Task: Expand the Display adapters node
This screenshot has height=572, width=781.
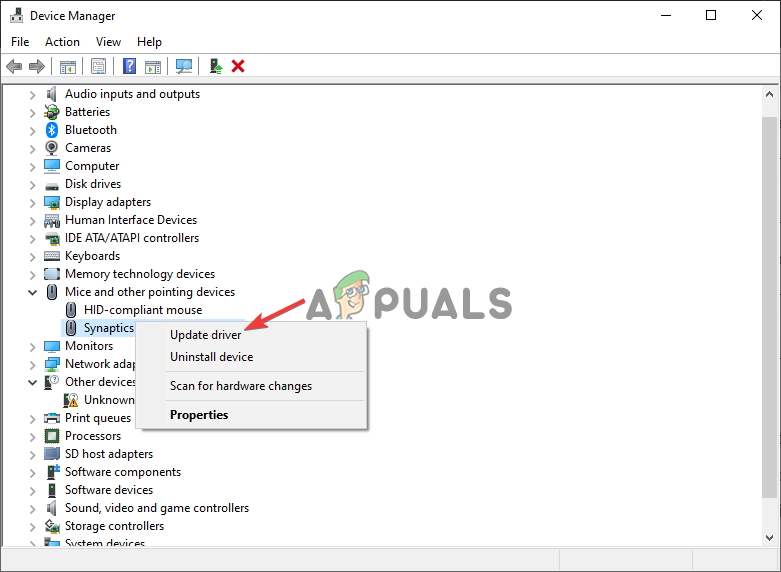Action: [32, 203]
